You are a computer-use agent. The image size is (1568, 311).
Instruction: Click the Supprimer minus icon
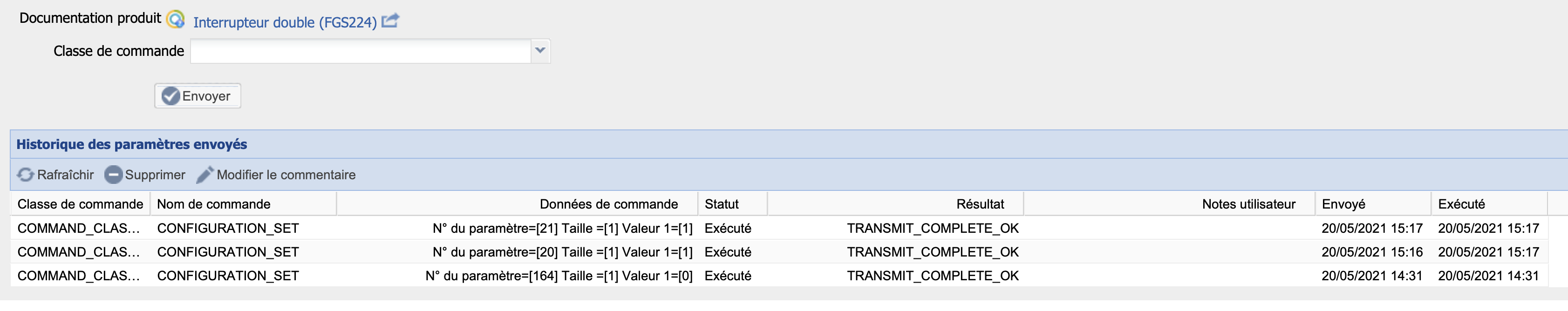click(x=113, y=175)
